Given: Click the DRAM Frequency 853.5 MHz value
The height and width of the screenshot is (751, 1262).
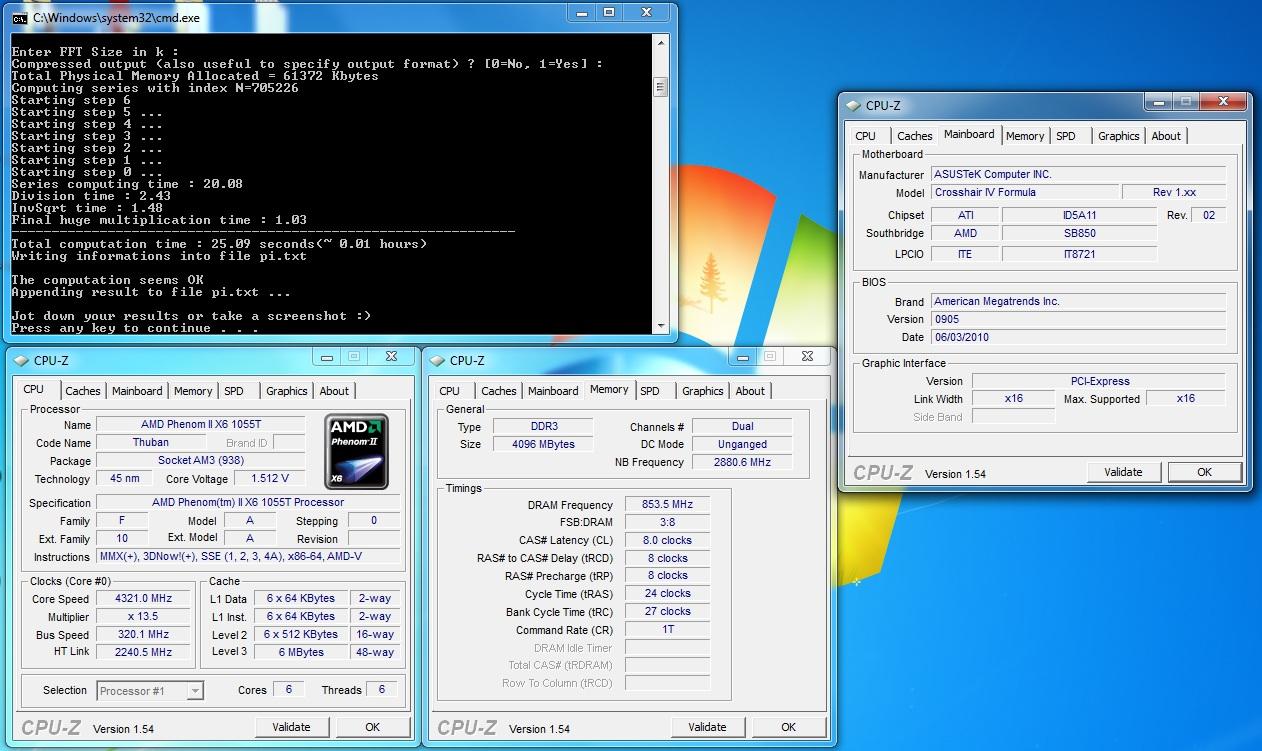Looking at the screenshot, I should pos(667,505).
